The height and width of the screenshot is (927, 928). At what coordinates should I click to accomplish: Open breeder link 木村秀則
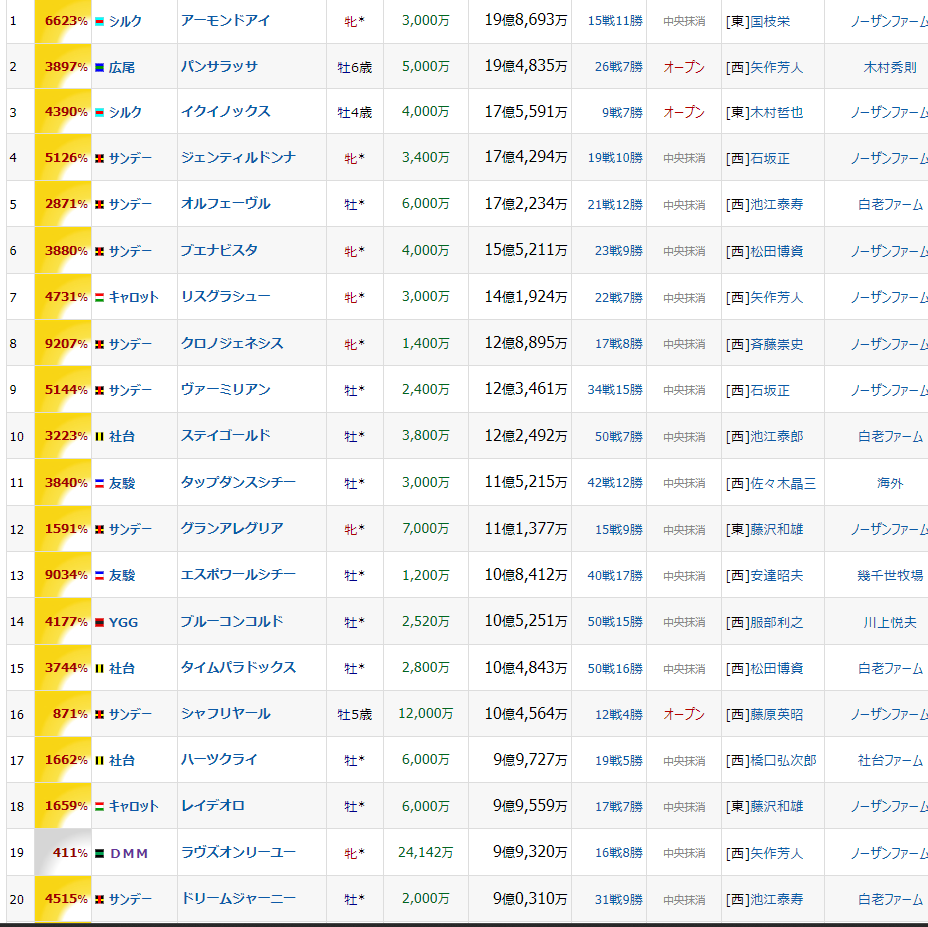coord(889,67)
